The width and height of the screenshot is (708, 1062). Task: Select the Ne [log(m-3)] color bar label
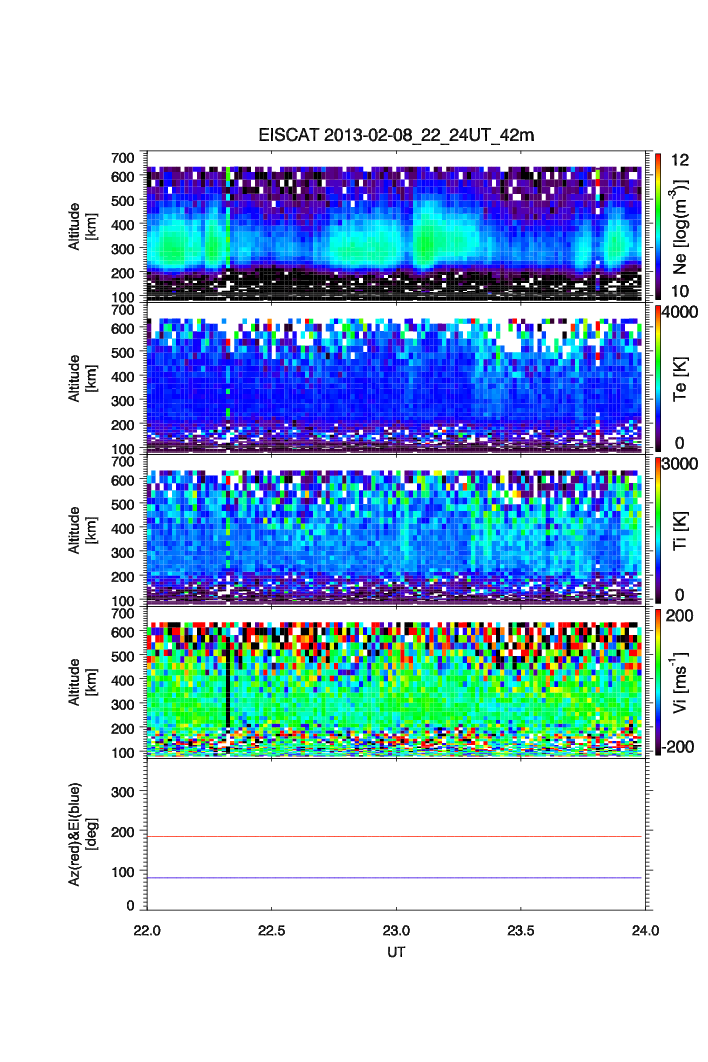coord(680,226)
